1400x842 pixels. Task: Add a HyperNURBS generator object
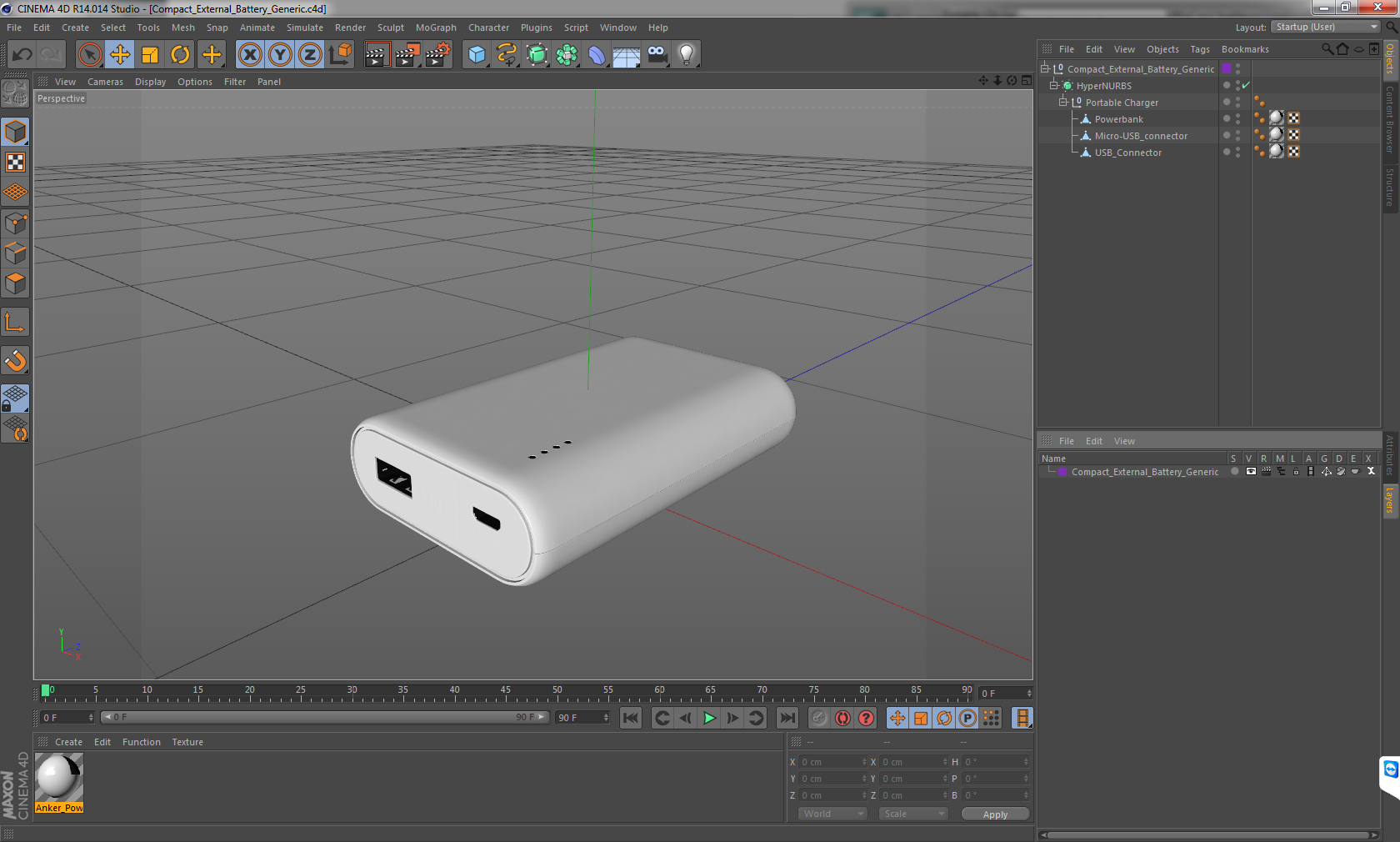tap(537, 55)
